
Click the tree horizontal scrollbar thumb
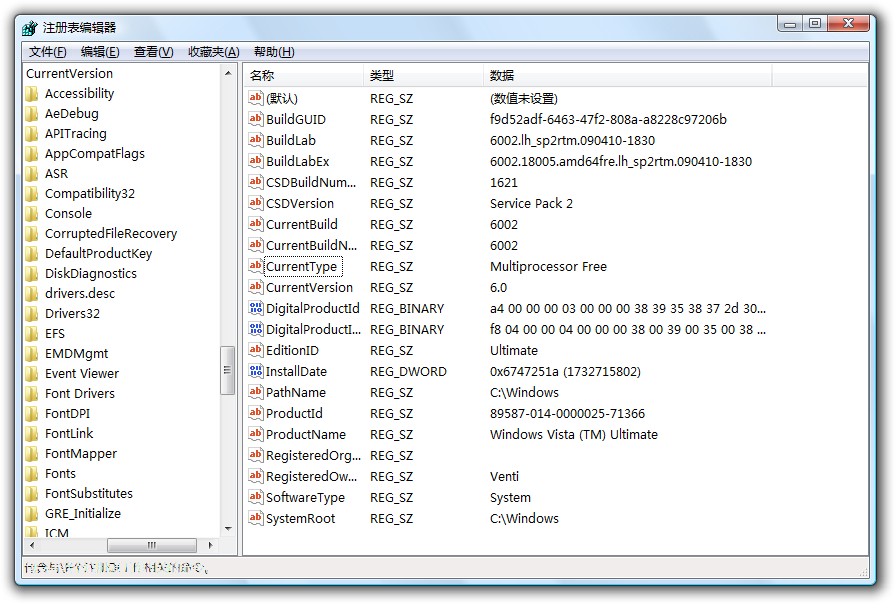point(151,545)
